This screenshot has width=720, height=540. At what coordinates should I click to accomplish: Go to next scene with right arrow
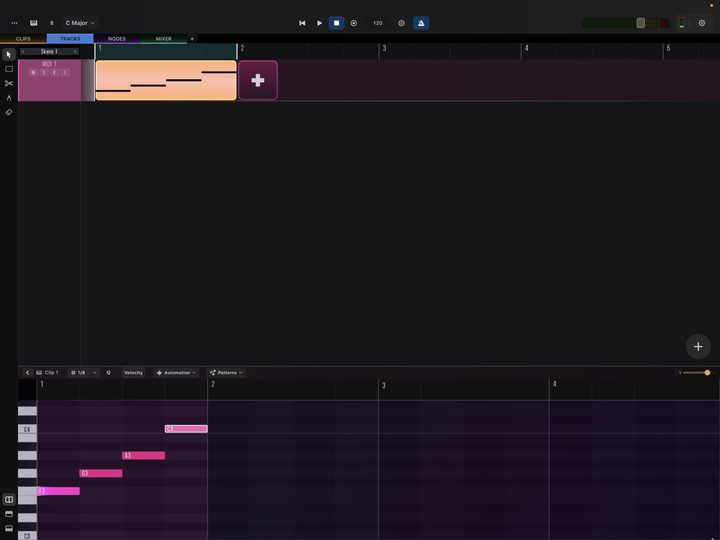click(75, 51)
